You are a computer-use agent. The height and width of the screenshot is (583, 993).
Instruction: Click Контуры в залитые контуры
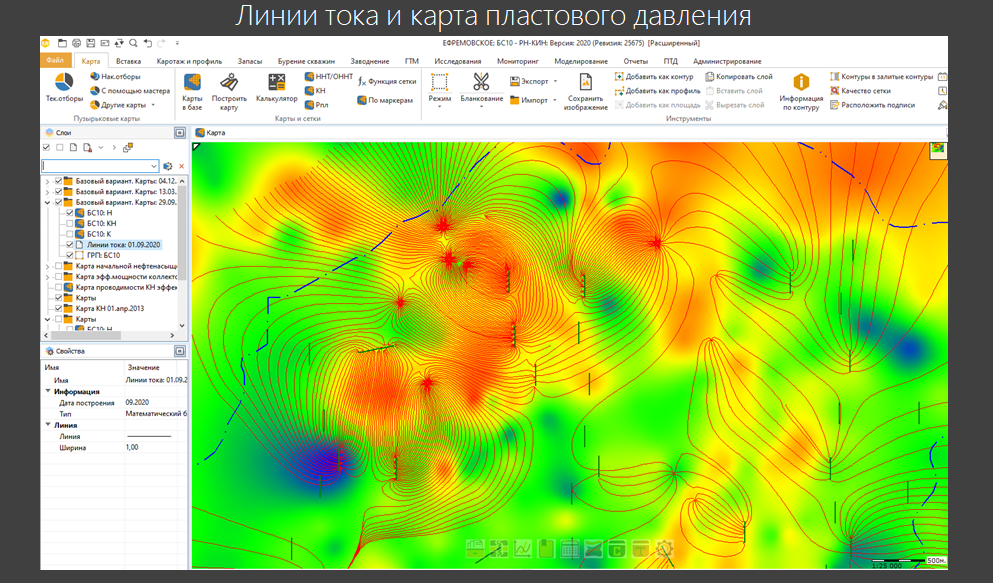(x=882, y=77)
